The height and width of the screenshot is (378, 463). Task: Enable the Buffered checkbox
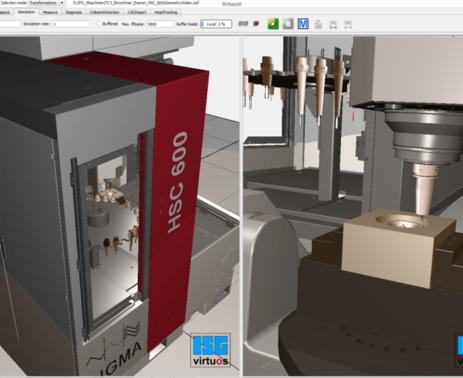[99, 24]
